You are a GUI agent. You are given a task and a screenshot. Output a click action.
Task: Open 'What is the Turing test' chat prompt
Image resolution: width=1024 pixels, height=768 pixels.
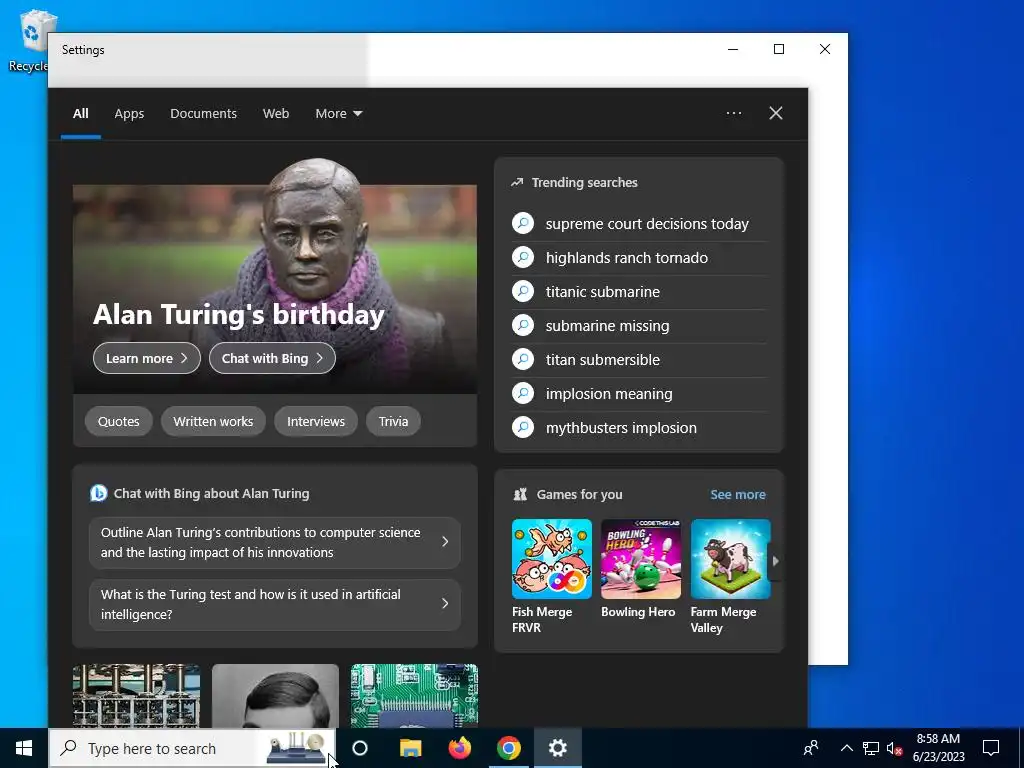coord(275,604)
